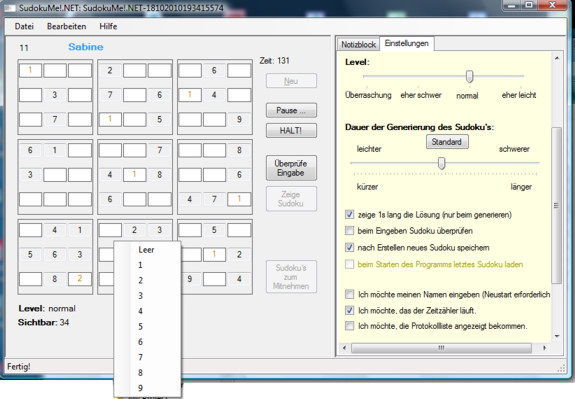Click the disabled Neu button
The width and height of the screenshot is (575, 399).
(291, 81)
